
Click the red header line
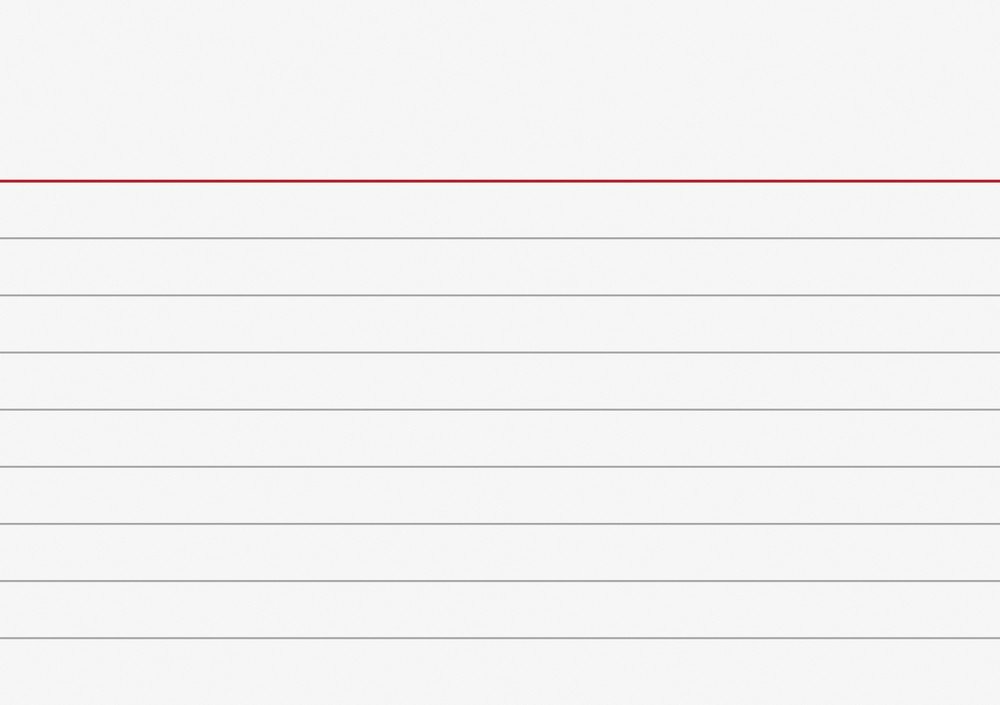coord(500,181)
